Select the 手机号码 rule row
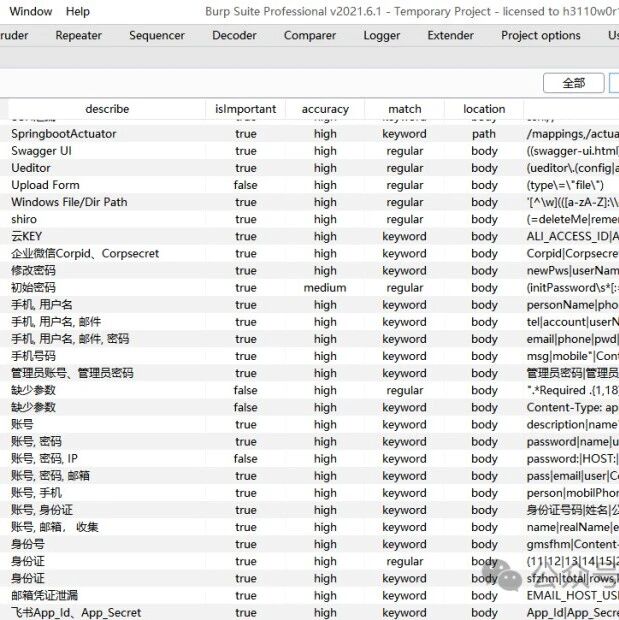619x620 pixels. pyautogui.click(x=309, y=356)
